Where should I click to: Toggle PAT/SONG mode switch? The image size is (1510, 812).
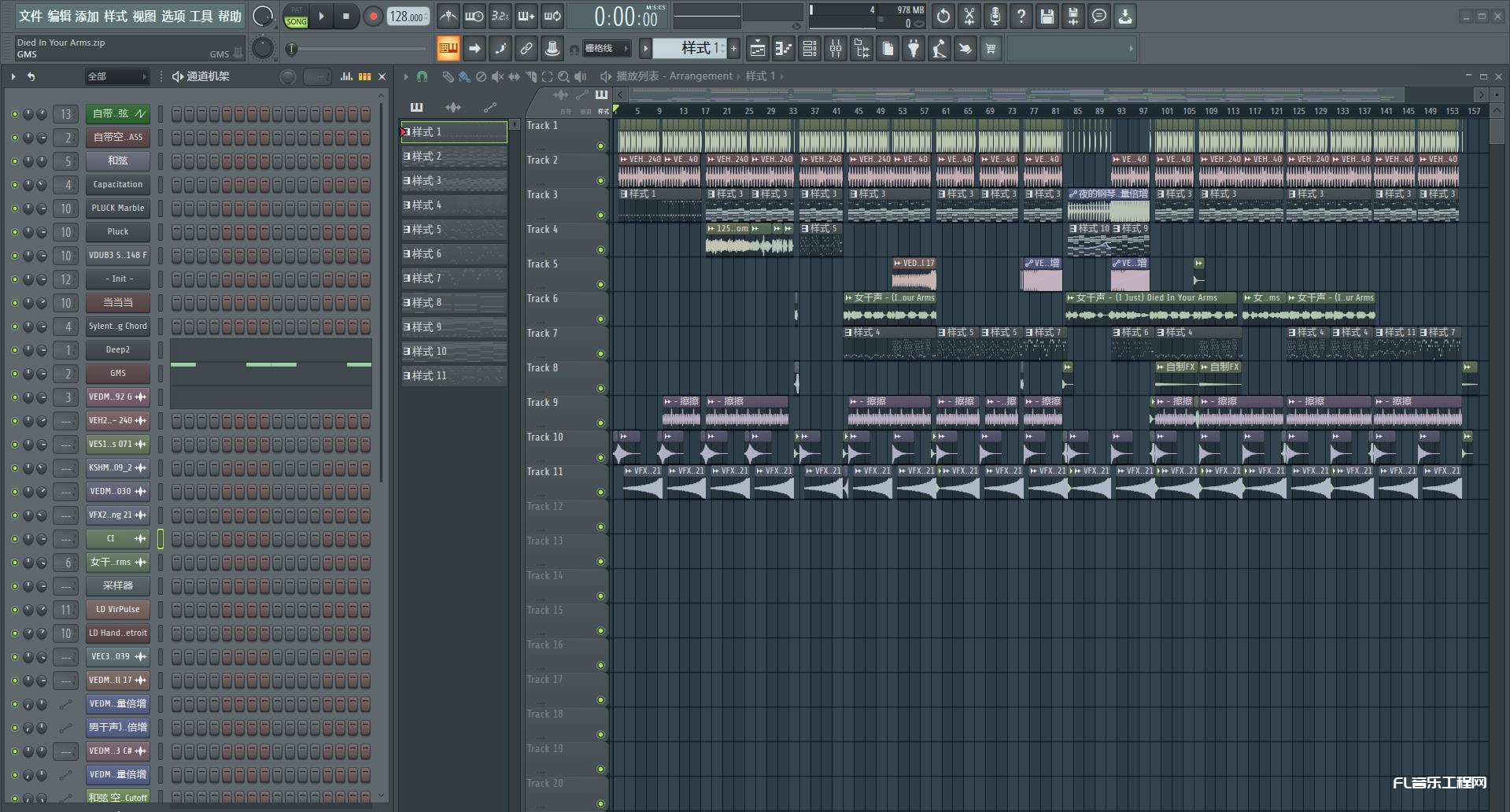click(x=296, y=16)
